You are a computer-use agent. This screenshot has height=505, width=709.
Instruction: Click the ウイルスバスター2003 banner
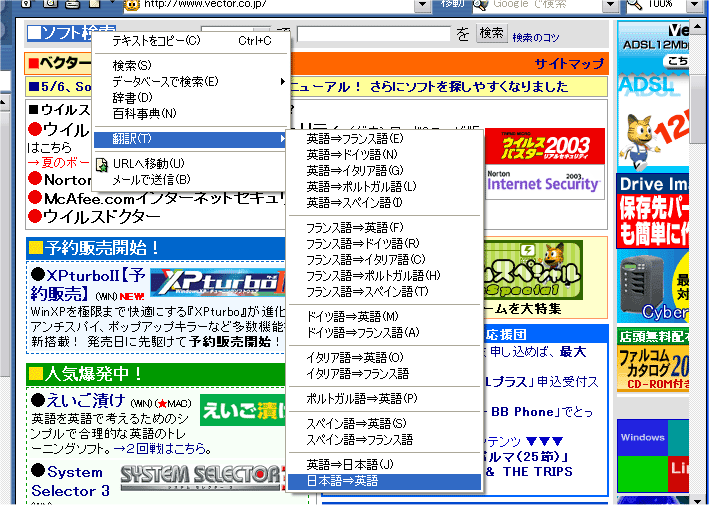click(x=545, y=146)
